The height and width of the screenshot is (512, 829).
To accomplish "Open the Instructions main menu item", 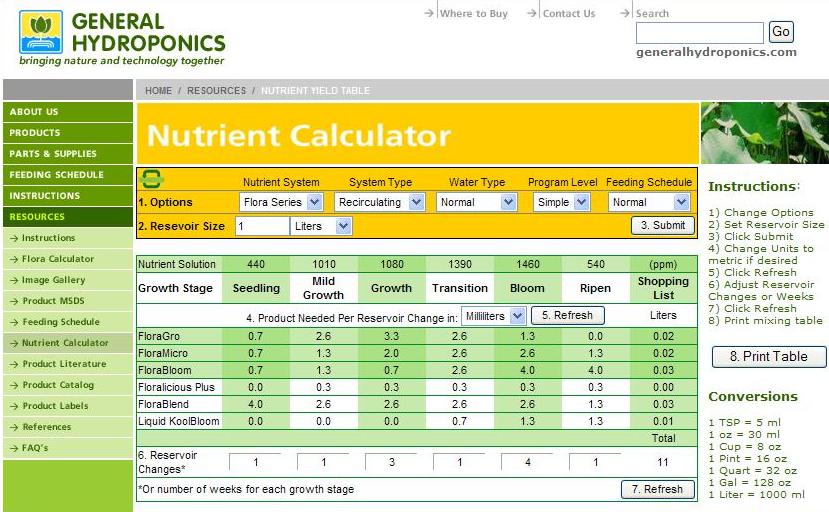I will click(x=68, y=196).
